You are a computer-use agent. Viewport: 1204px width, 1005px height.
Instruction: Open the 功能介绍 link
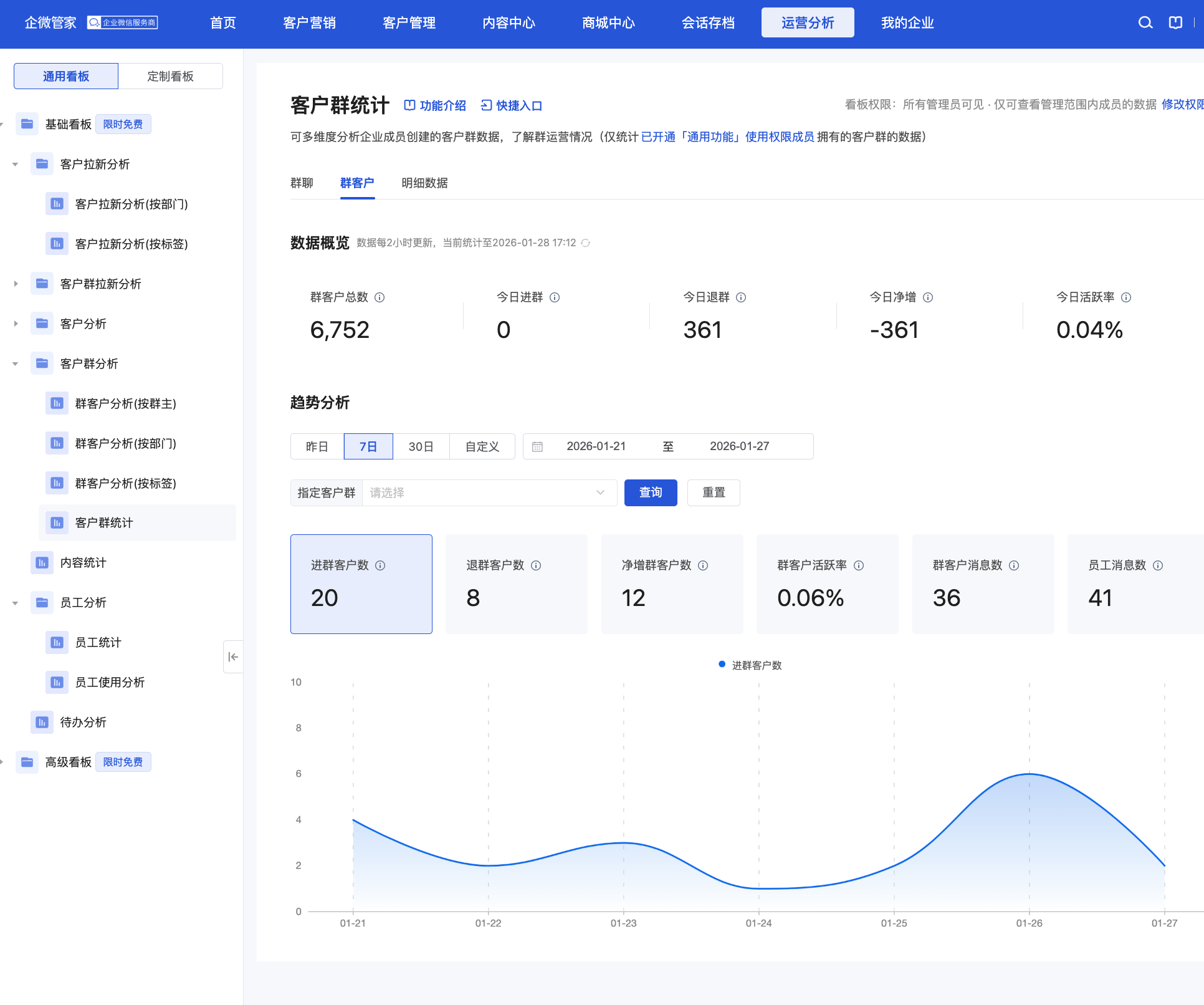435,105
